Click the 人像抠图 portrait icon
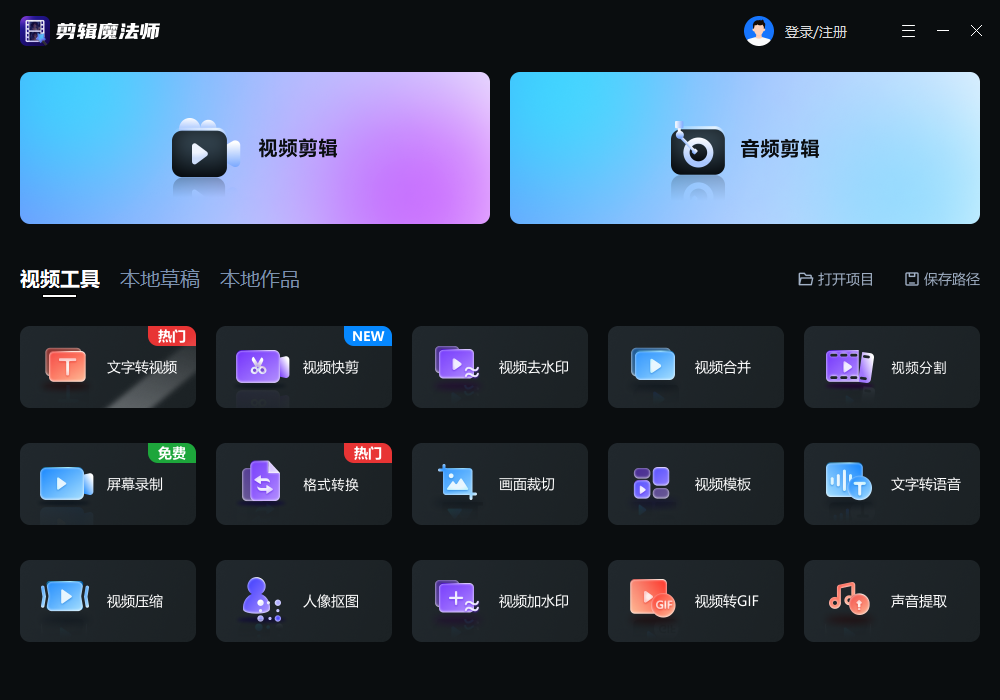Viewport: 1000px width, 700px height. click(x=261, y=600)
